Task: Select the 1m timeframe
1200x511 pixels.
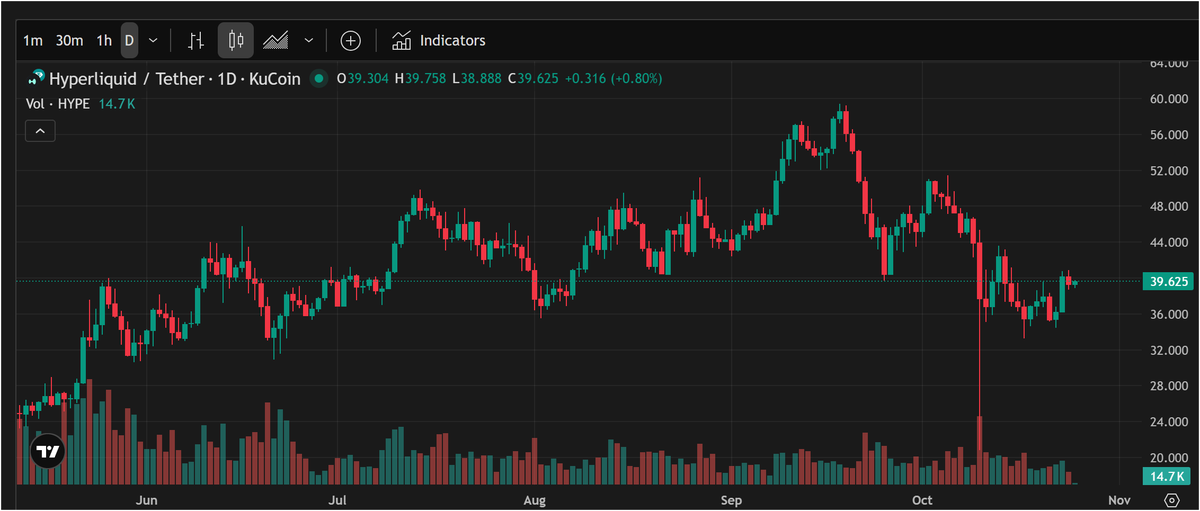Action: point(33,41)
